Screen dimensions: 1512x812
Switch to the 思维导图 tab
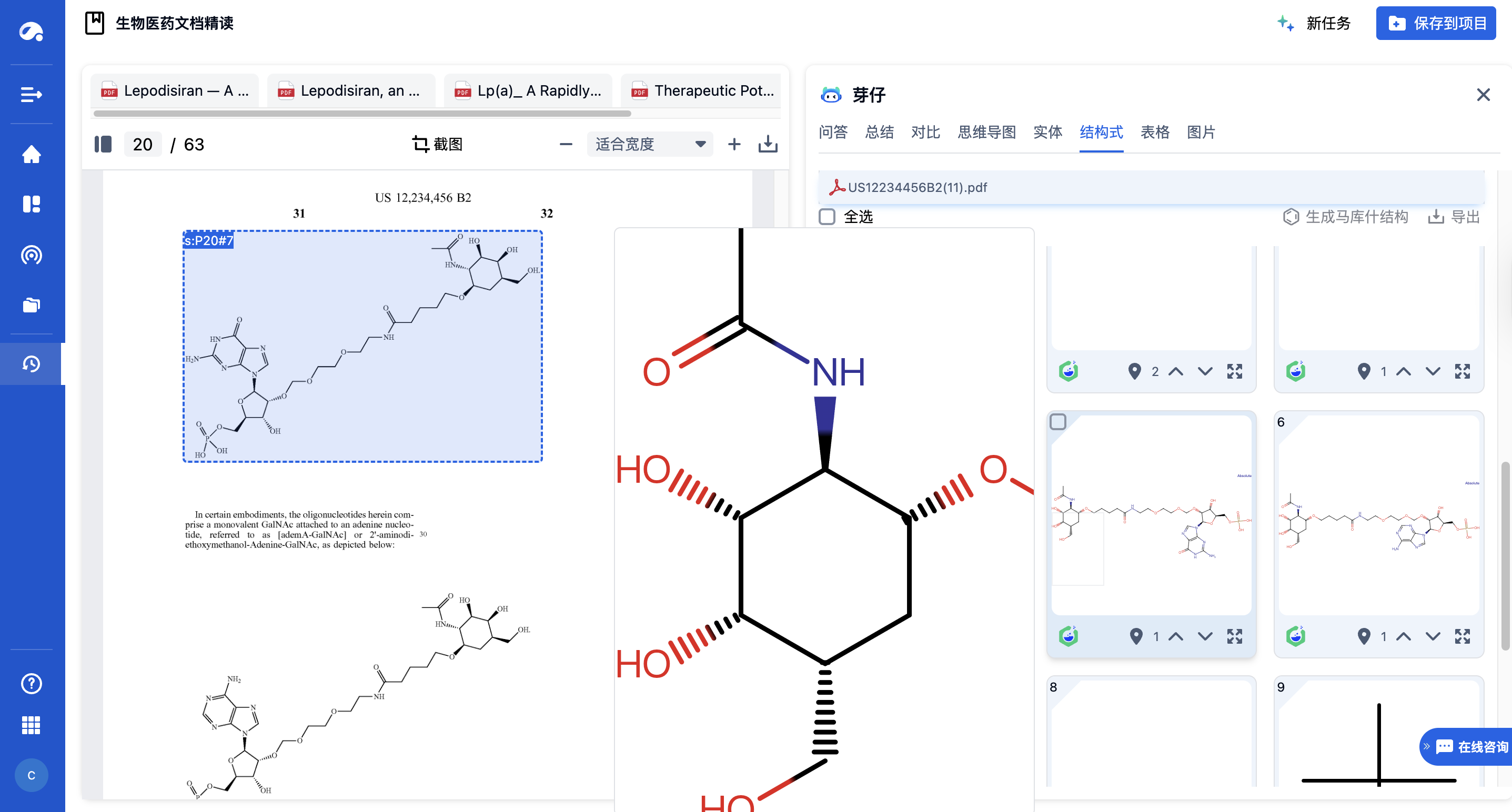(987, 133)
